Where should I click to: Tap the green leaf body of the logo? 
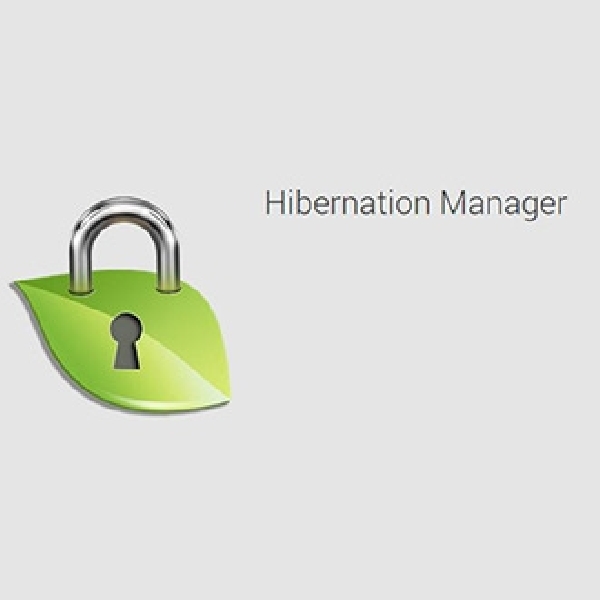click(121, 342)
